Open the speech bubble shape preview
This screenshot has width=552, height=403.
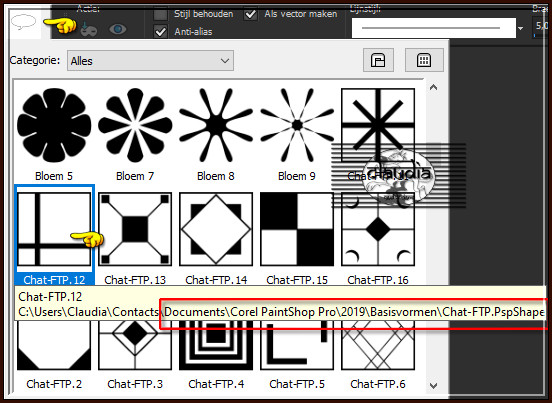(x=25, y=23)
